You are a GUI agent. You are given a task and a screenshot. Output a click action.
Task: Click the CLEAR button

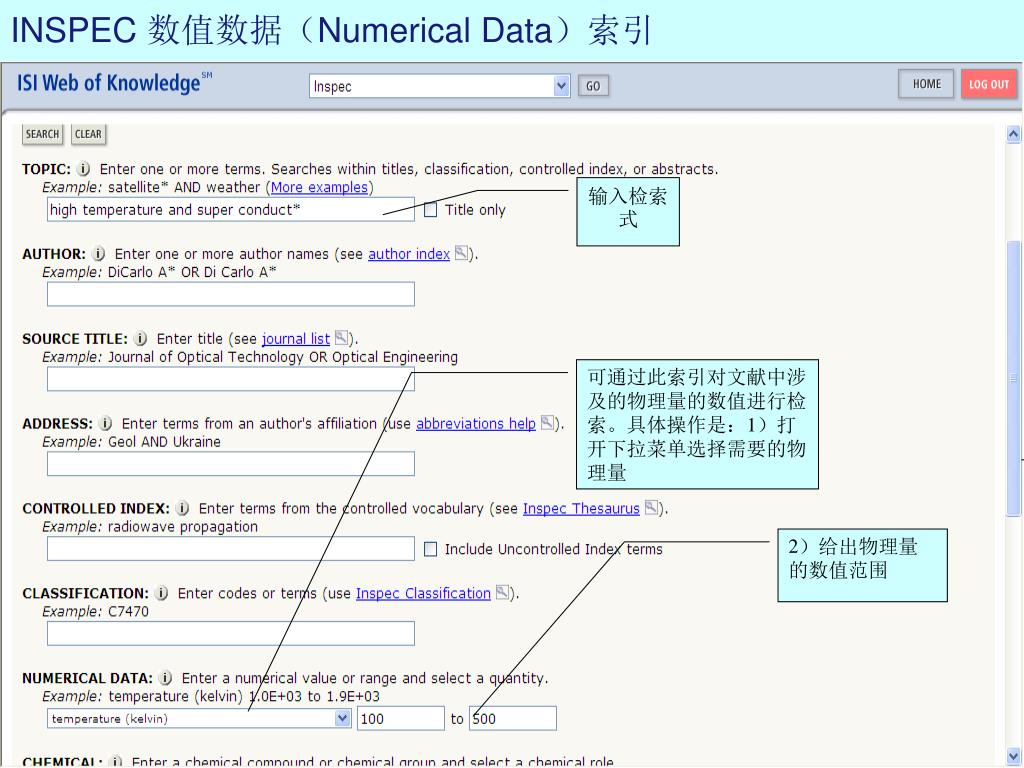coord(88,134)
